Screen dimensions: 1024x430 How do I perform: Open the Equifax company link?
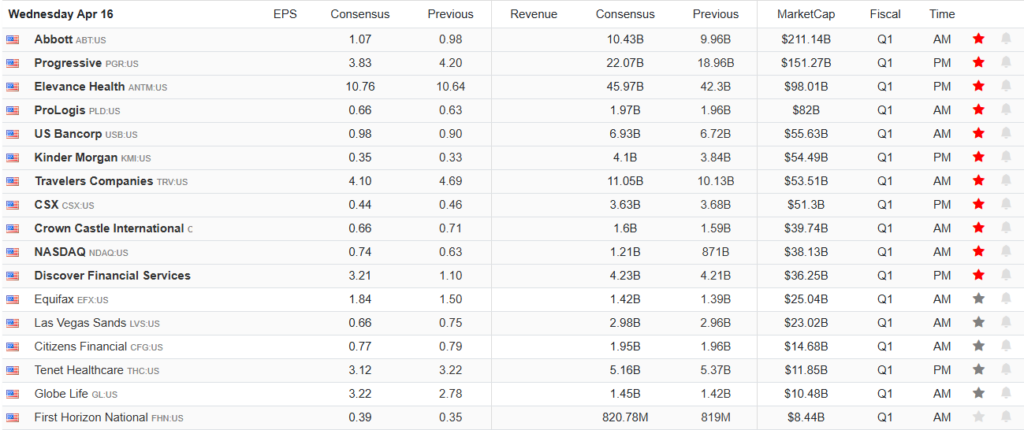point(54,299)
